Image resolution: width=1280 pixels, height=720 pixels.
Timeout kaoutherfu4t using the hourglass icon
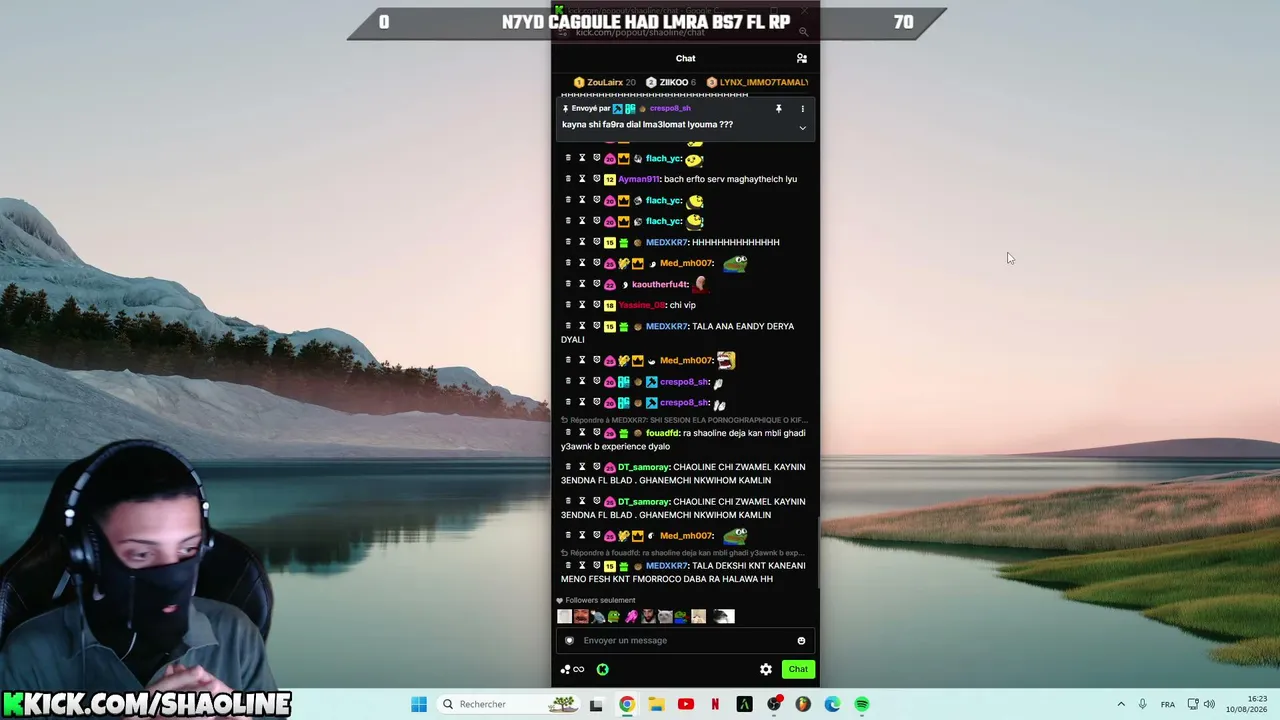(x=582, y=284)
